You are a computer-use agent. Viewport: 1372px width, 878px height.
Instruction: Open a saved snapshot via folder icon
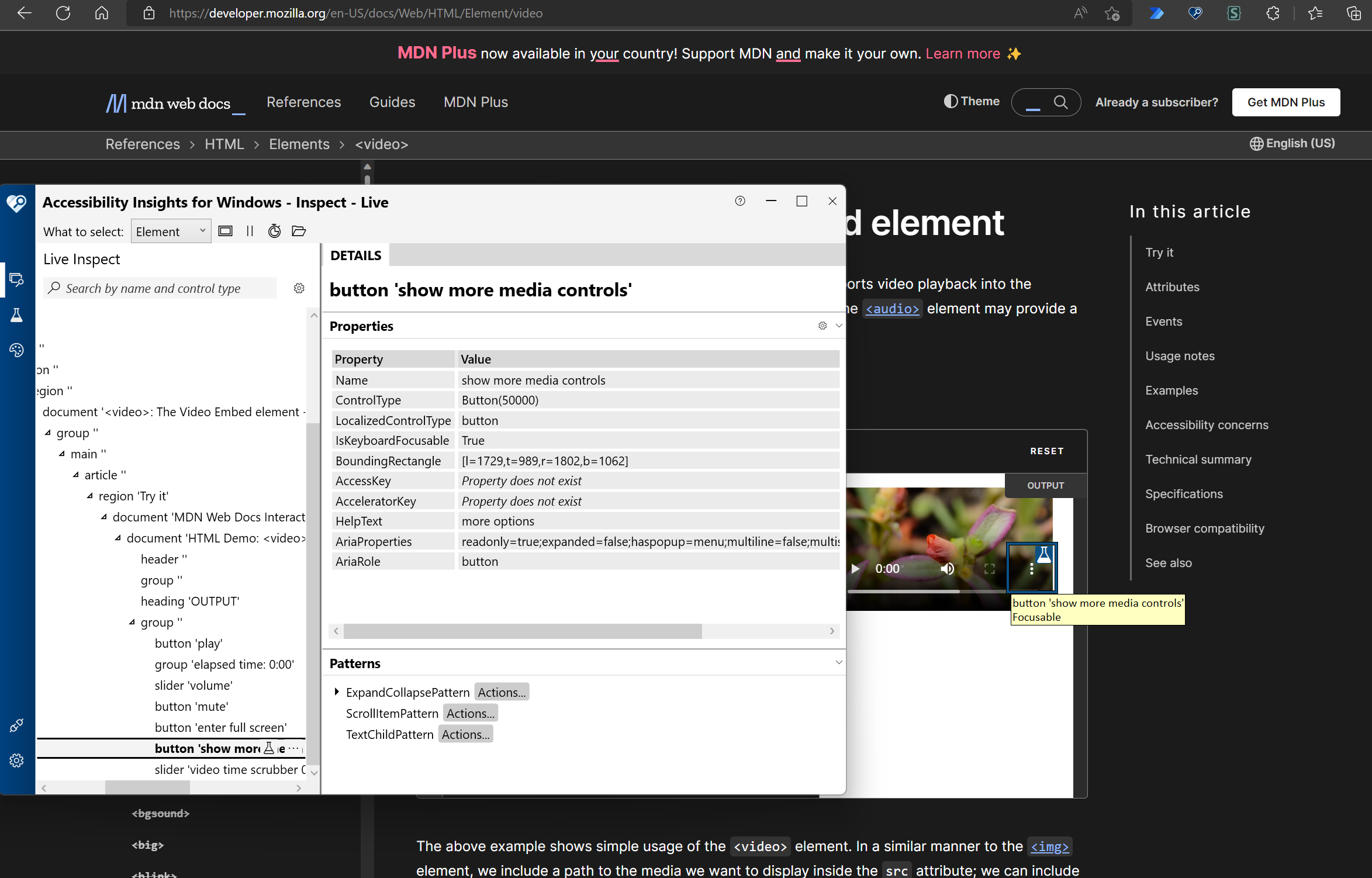(x=299, y=231)
